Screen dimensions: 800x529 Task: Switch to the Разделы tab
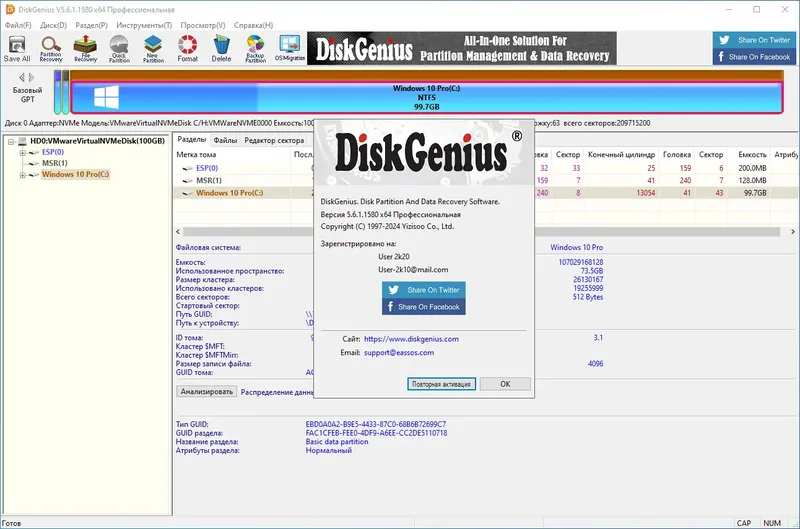pyautogui.click(x=191, y=139)
